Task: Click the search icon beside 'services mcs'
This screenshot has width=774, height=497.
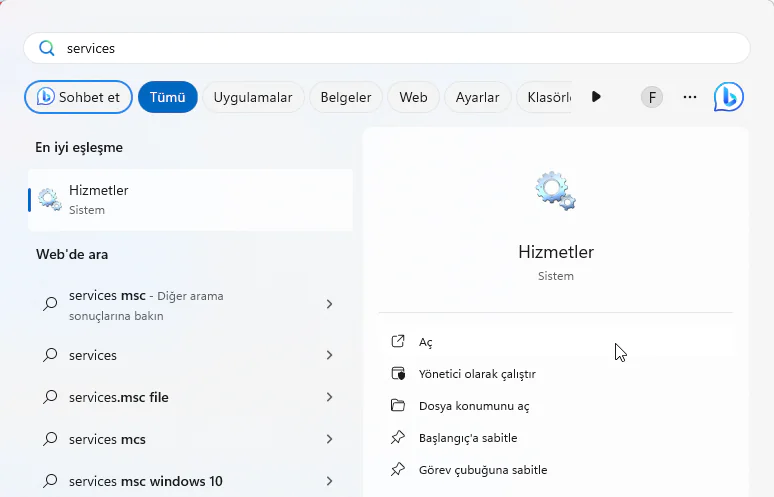Action: [50, 439]
